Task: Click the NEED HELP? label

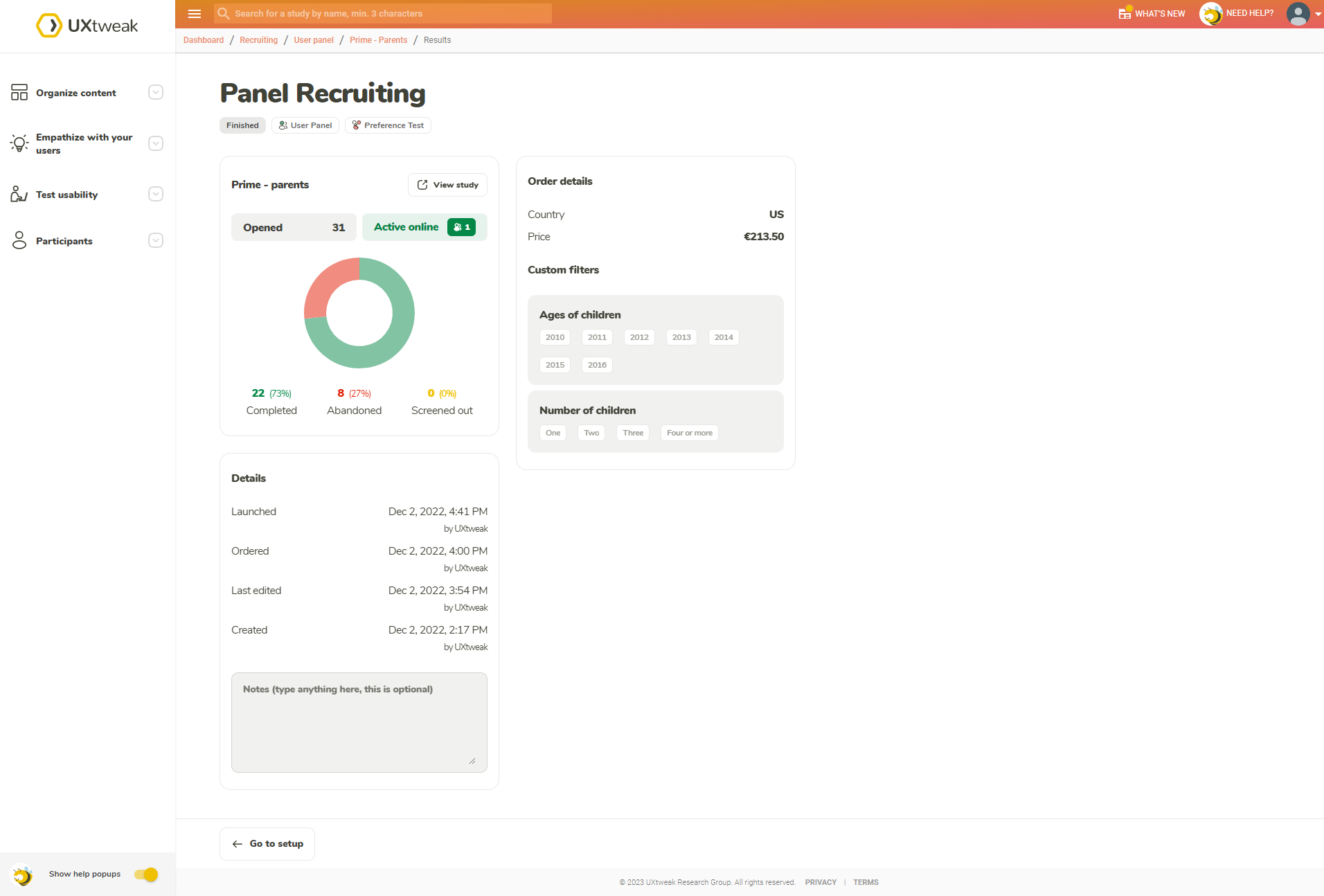Action: pyautogui.click(x=1250, y=13)
